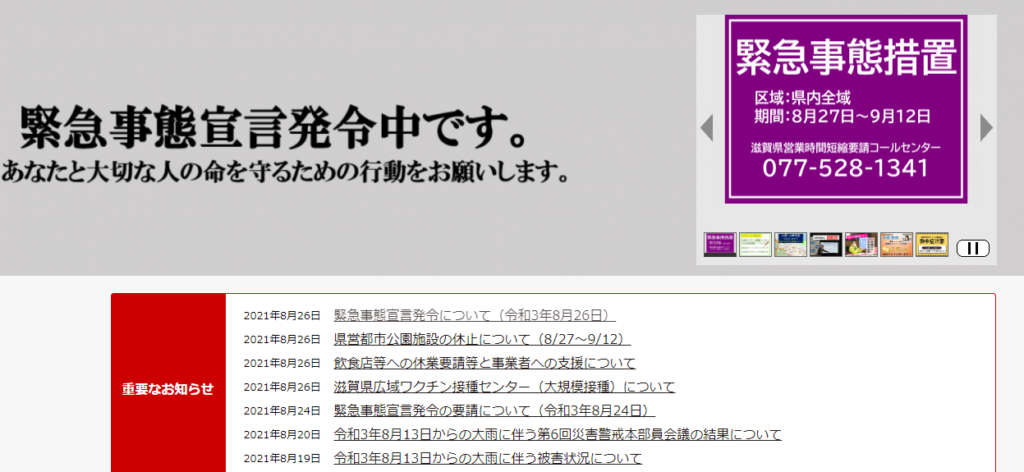
Task: Open 第6回災害警戒本部員会議の結果 link
Action: click(557, 435)
